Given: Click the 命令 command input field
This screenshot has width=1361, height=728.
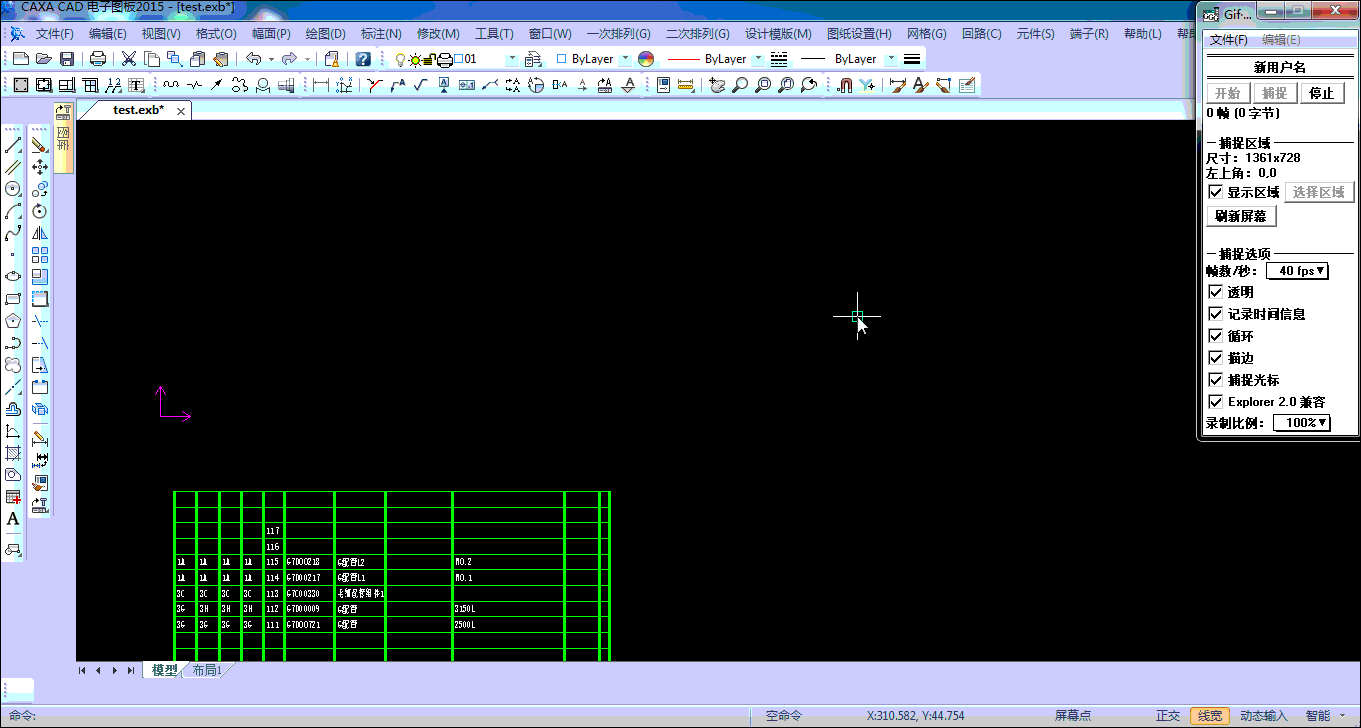Looking at the screenshot, I should [394, 716].
